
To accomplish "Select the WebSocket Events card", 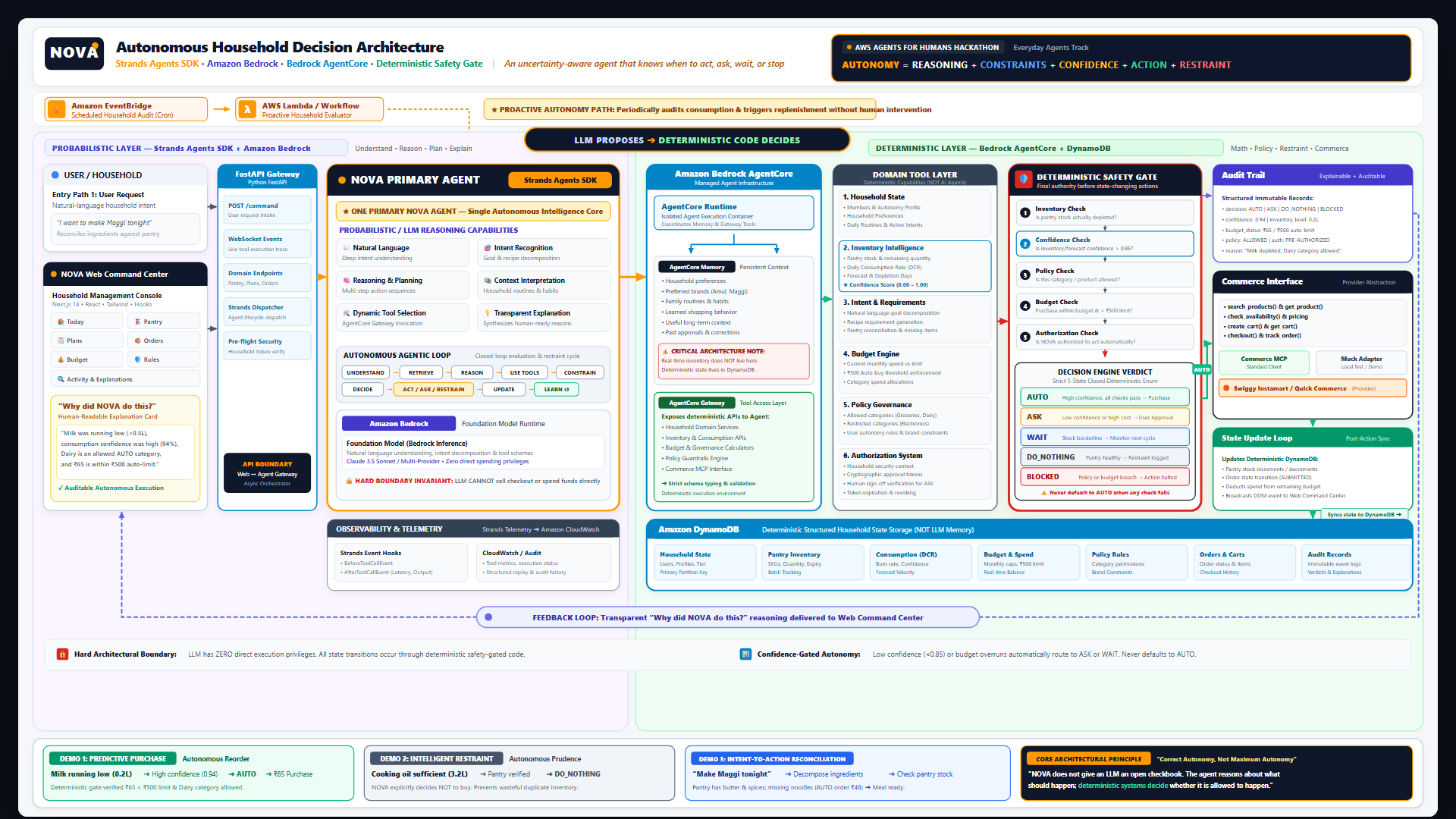I will (x=268, y=243).
